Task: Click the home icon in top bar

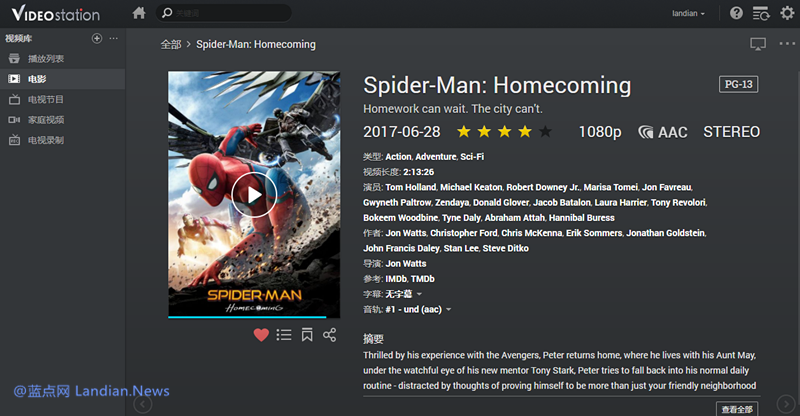Action: pyautogui.click(x=138, y=13)
